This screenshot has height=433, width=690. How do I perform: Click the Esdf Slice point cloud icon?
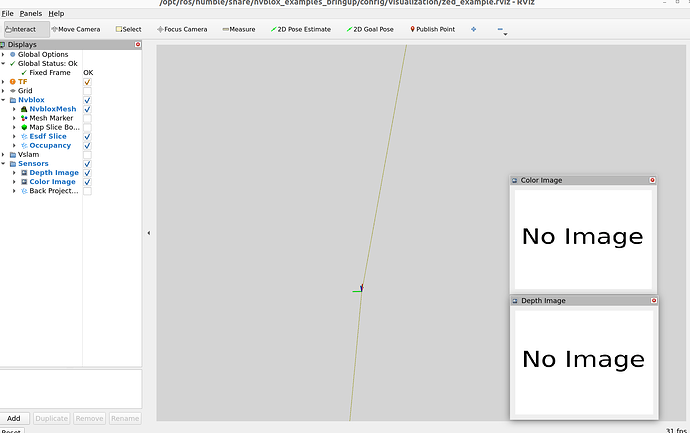pos(24,136)
